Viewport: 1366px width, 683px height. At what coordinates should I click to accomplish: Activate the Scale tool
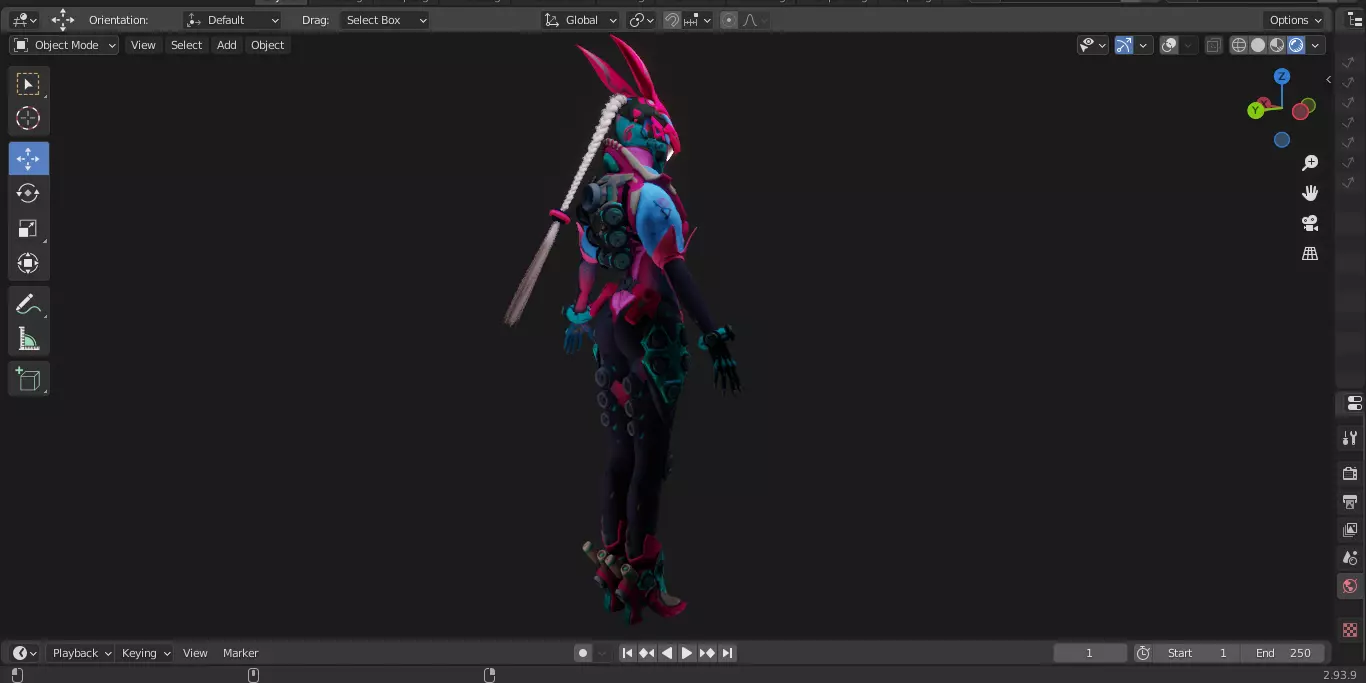(x=28, y=229)
